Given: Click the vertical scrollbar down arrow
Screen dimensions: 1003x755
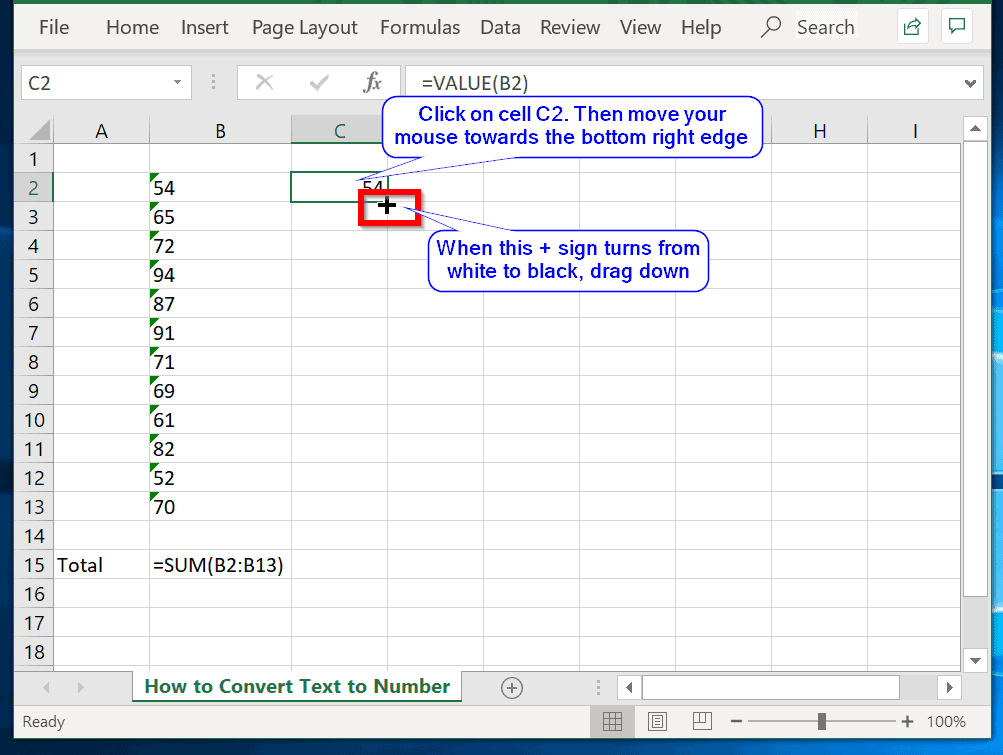Looking at the screenshot, I should (975, 660).
